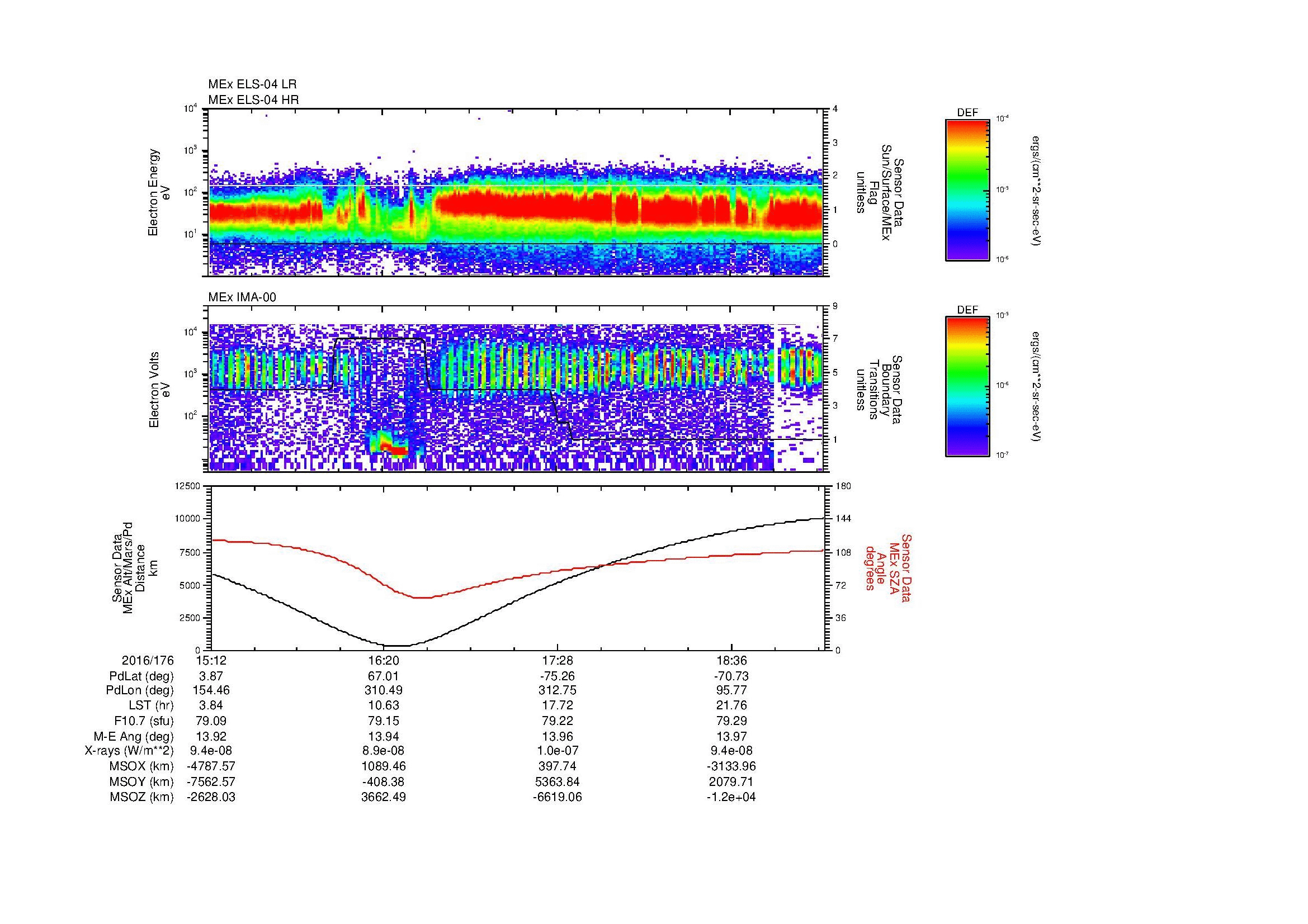
Task: Click the X-rays value '1.0e-07'
Action: 557,751
